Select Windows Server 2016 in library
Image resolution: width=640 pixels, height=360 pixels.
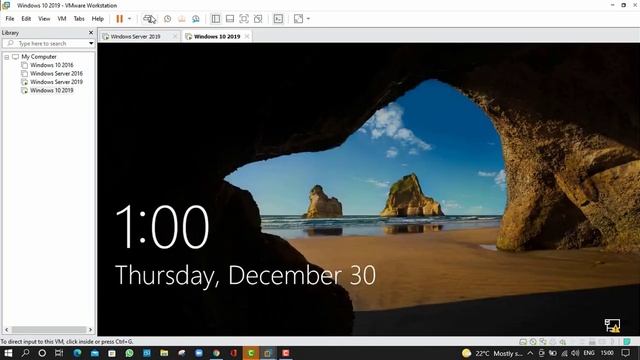[56, 73]
